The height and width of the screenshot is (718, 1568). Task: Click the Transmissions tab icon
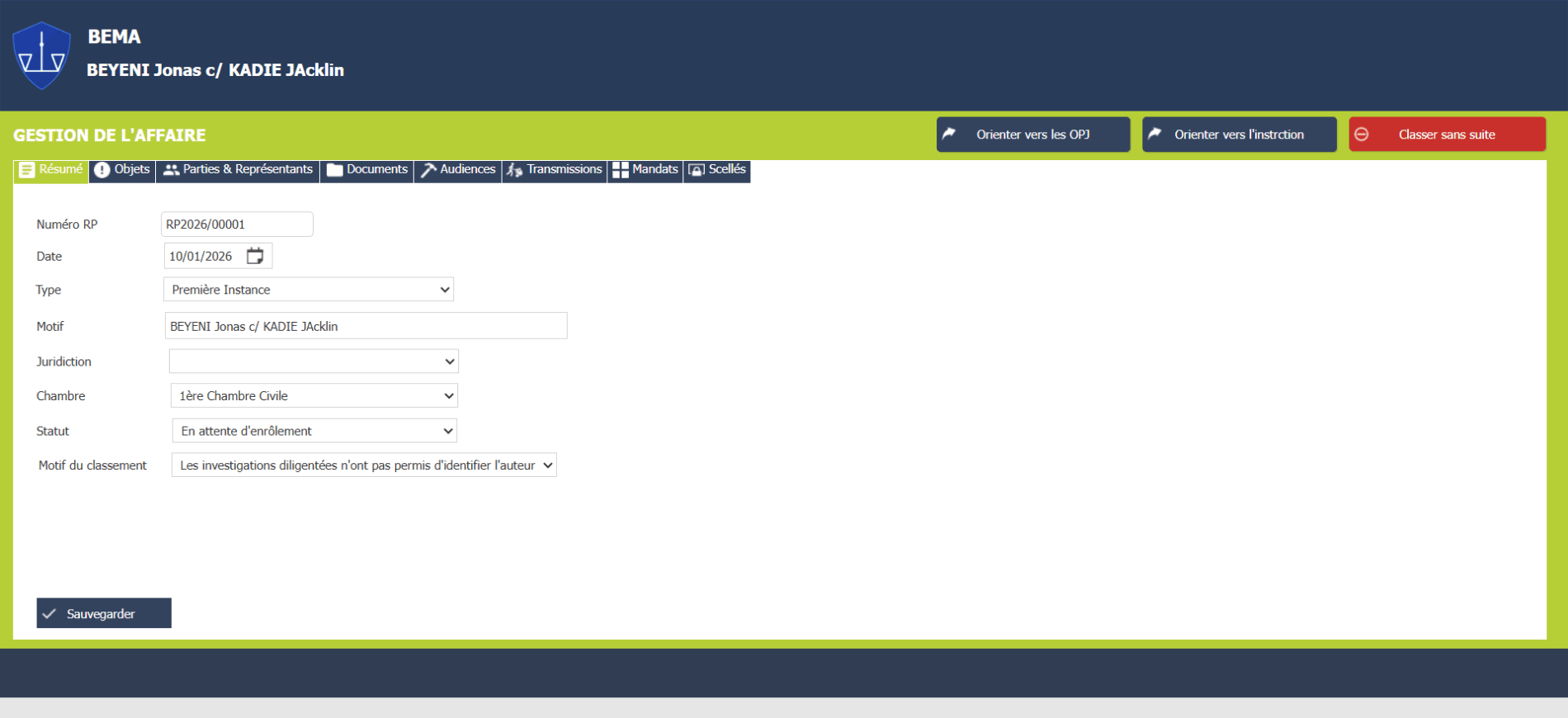[x=514, y=170]
